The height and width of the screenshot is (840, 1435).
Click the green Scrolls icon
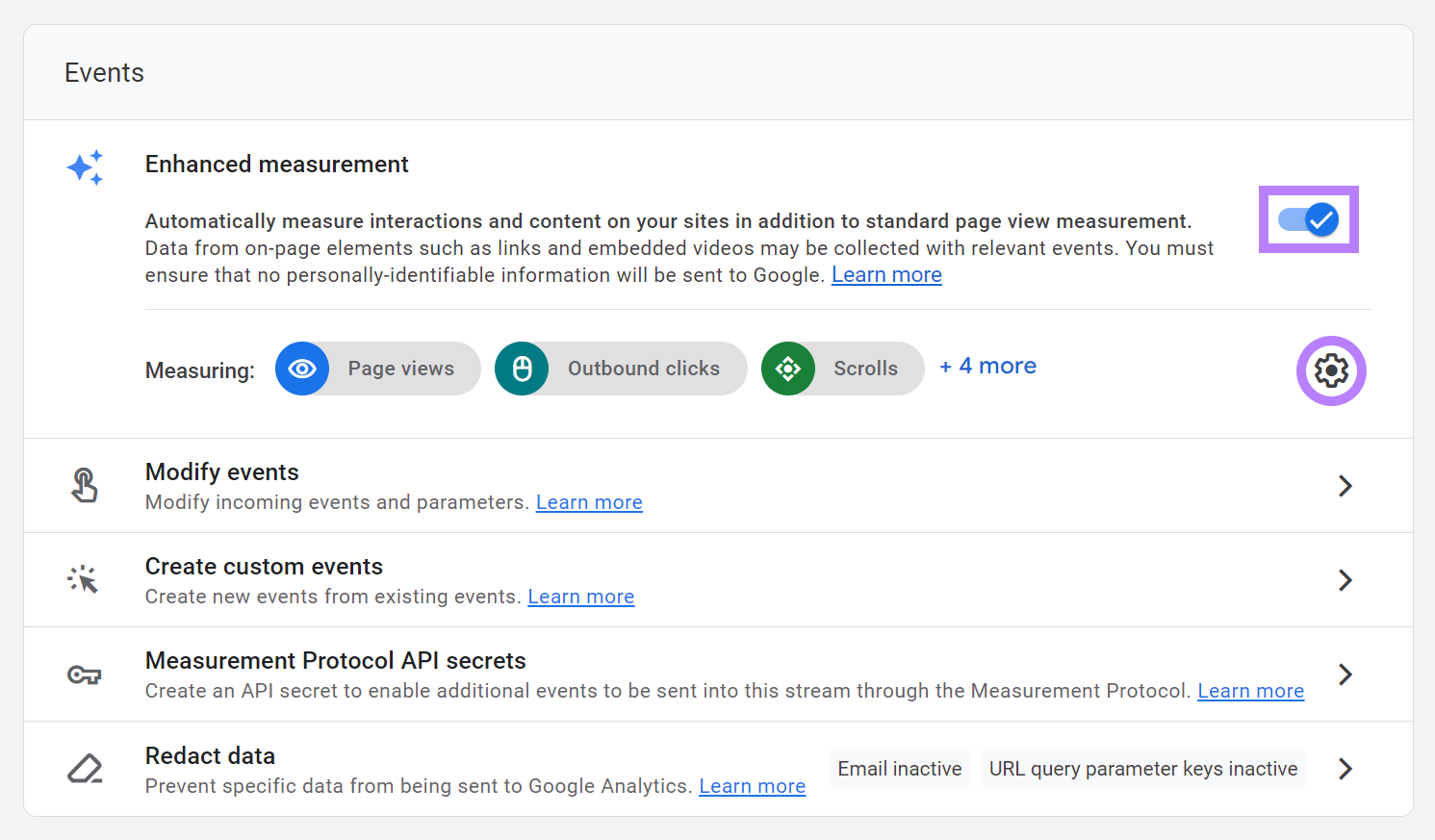[788, 369]
